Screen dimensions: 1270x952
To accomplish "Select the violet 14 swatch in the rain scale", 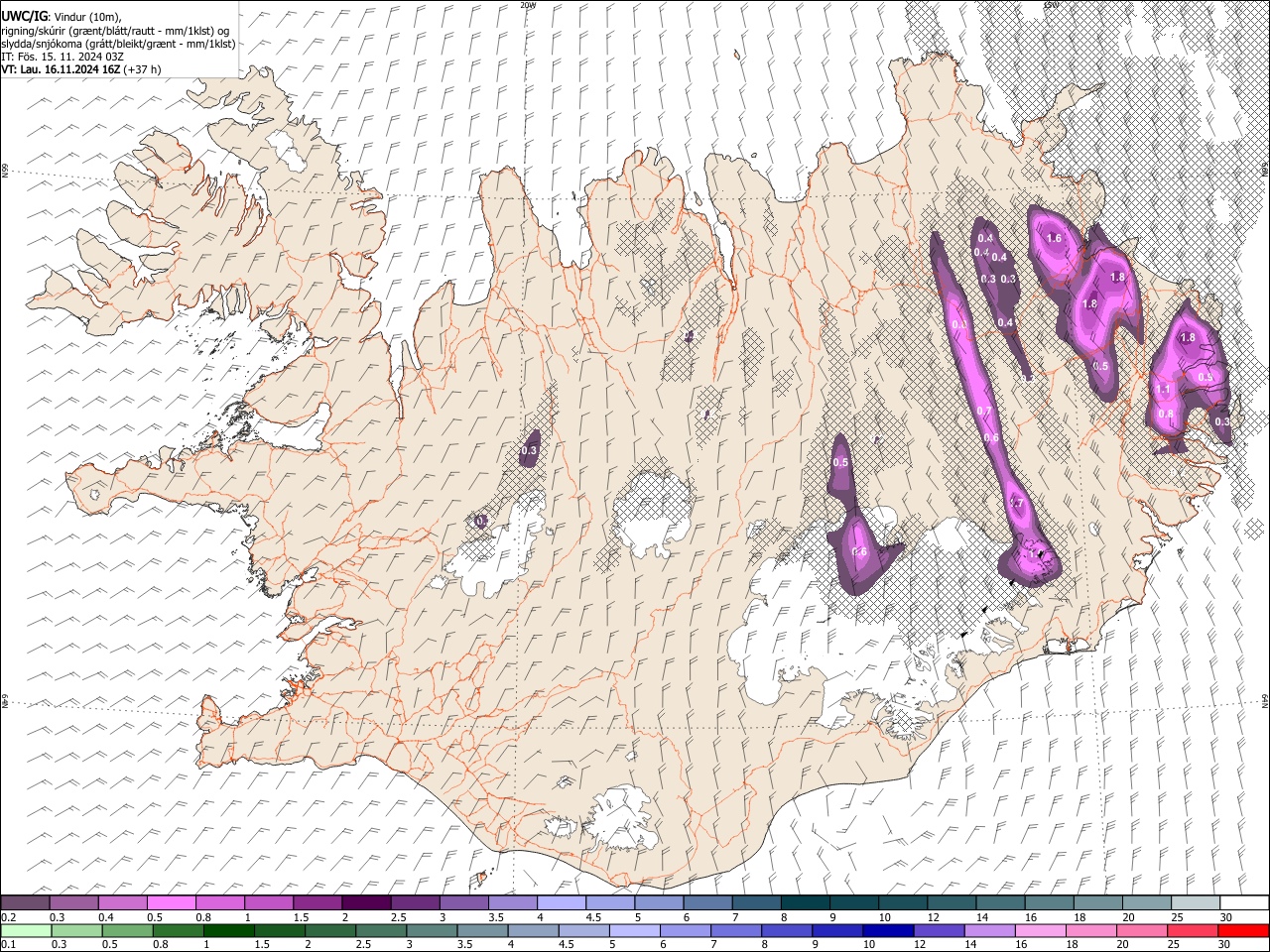I will (989, 930).
